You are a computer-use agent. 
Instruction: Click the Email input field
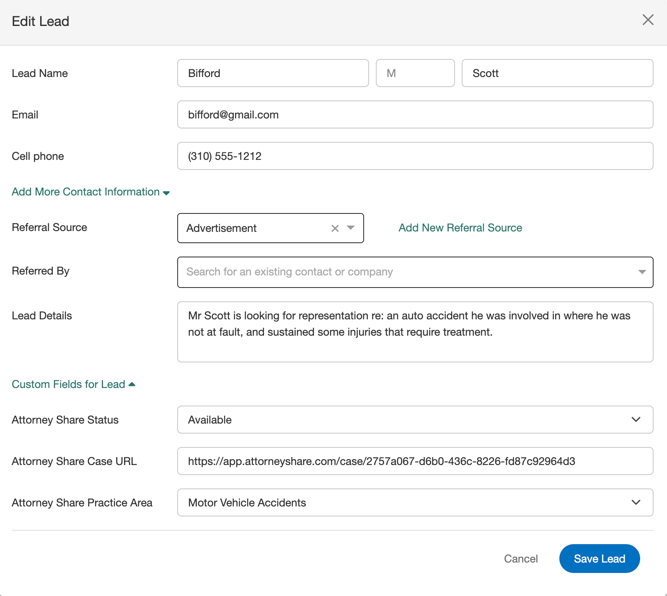coord(415,115)
